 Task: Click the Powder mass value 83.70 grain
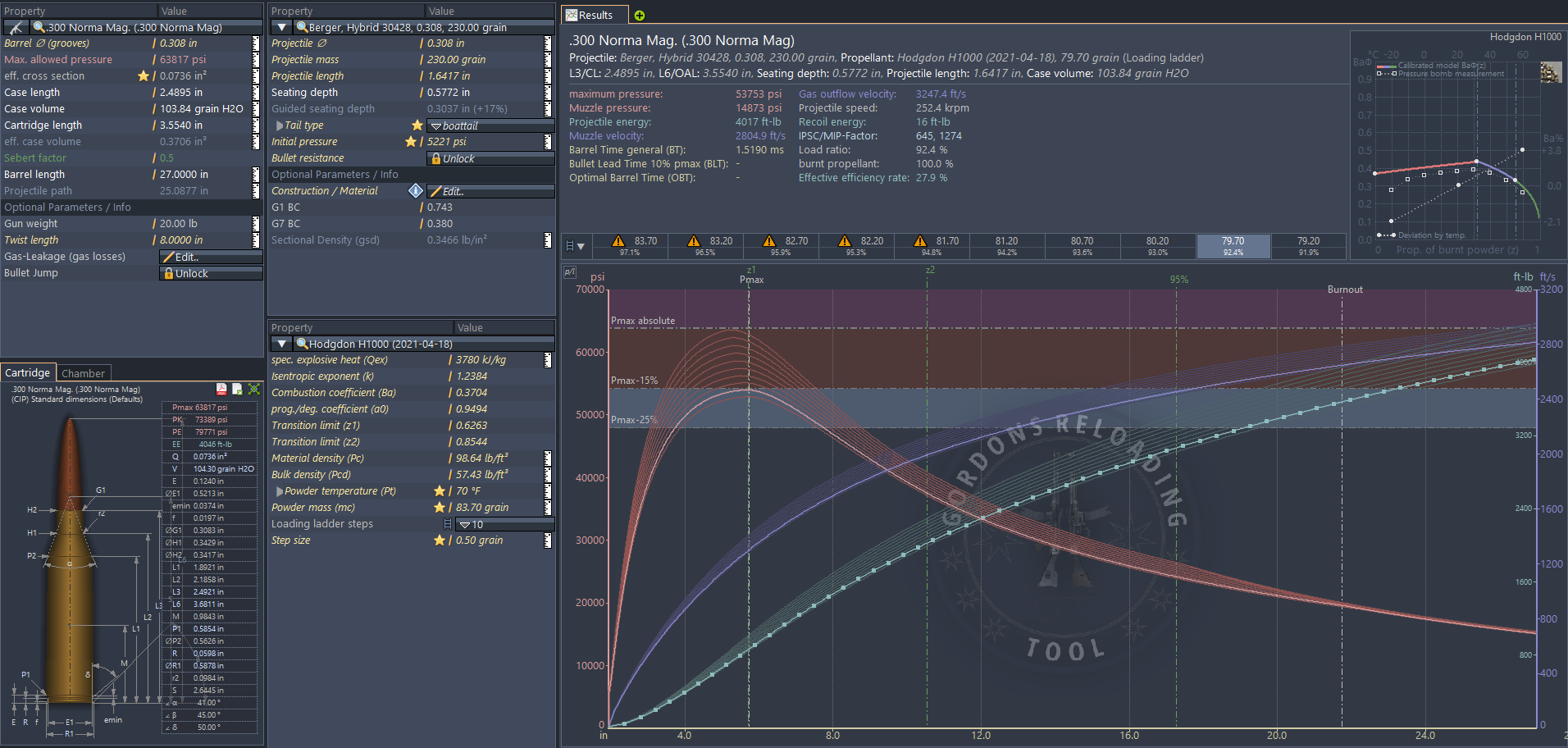point(482,508)
